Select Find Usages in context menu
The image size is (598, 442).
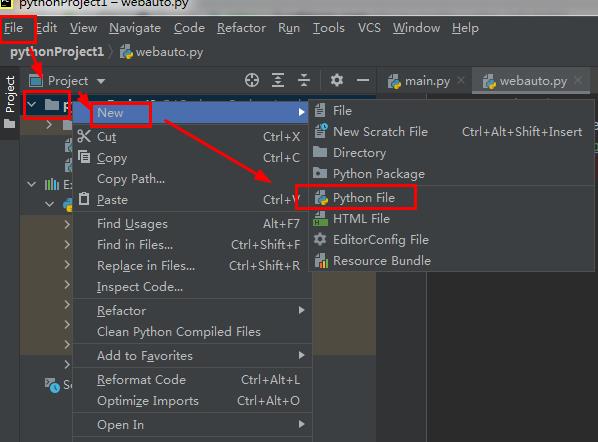pyautogui.click(x=191, y=224)
